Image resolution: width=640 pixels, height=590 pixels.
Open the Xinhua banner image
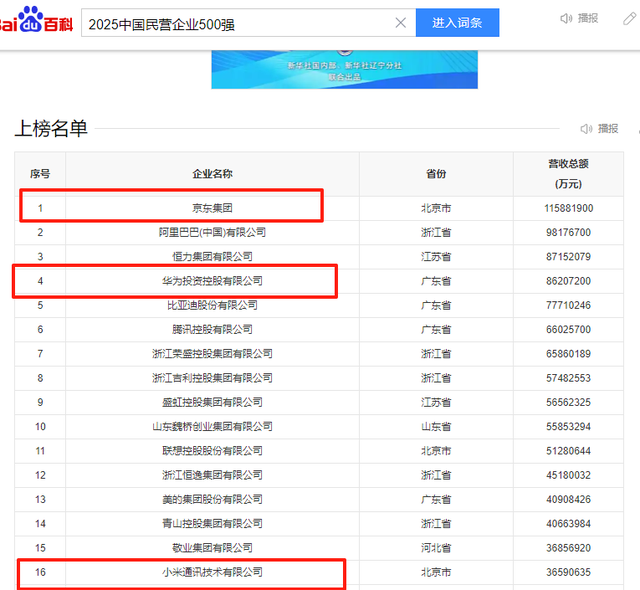[344, 69]
